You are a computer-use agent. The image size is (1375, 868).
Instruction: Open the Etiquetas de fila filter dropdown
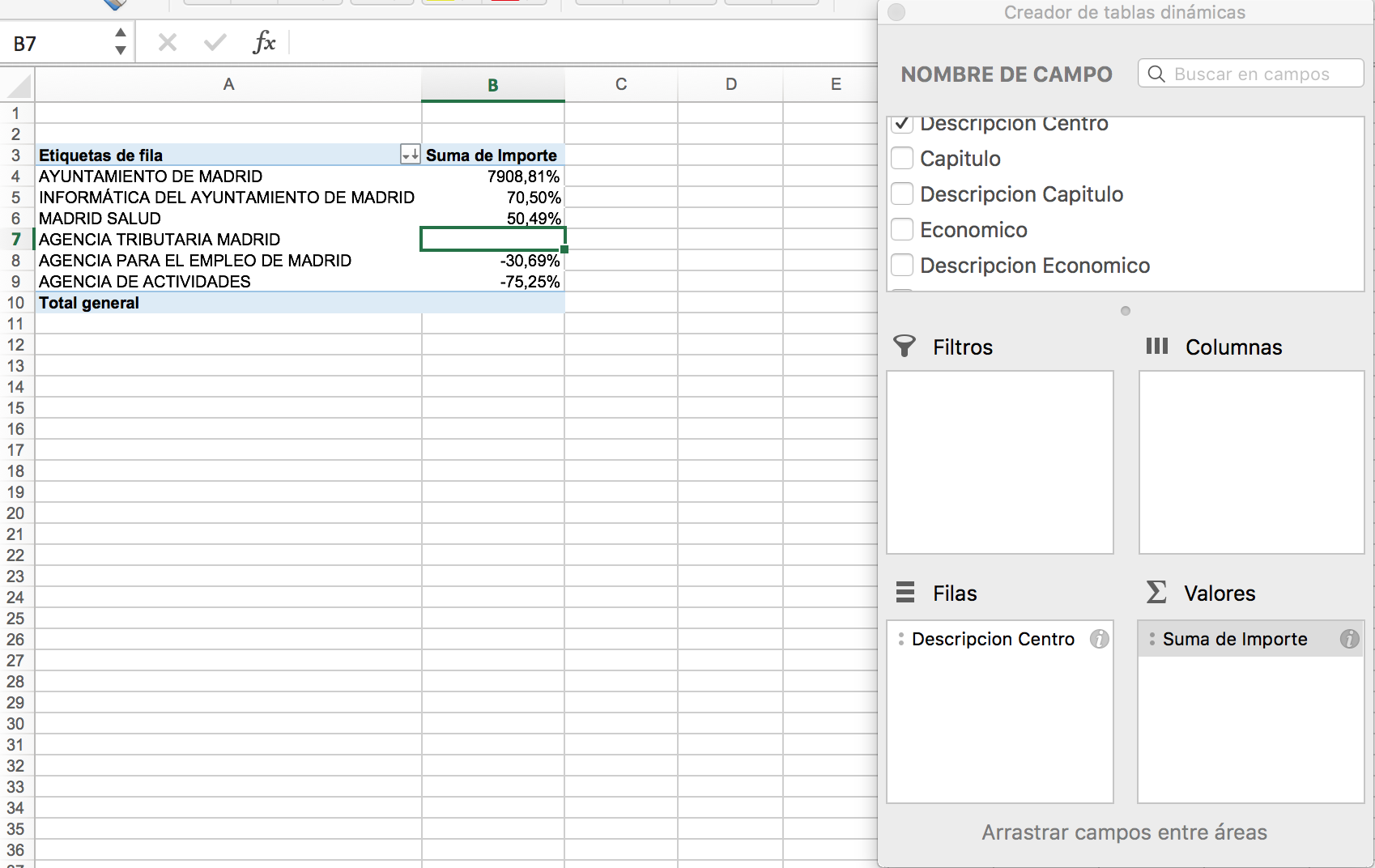411,155
